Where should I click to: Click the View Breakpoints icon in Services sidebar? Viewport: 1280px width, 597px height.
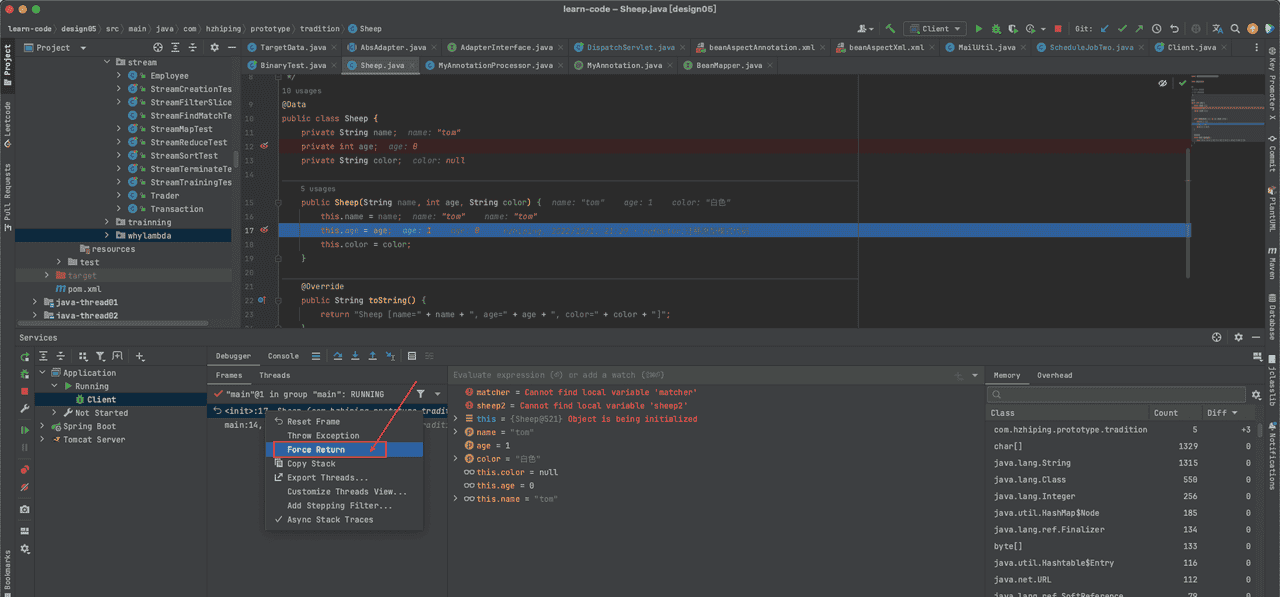25,469
